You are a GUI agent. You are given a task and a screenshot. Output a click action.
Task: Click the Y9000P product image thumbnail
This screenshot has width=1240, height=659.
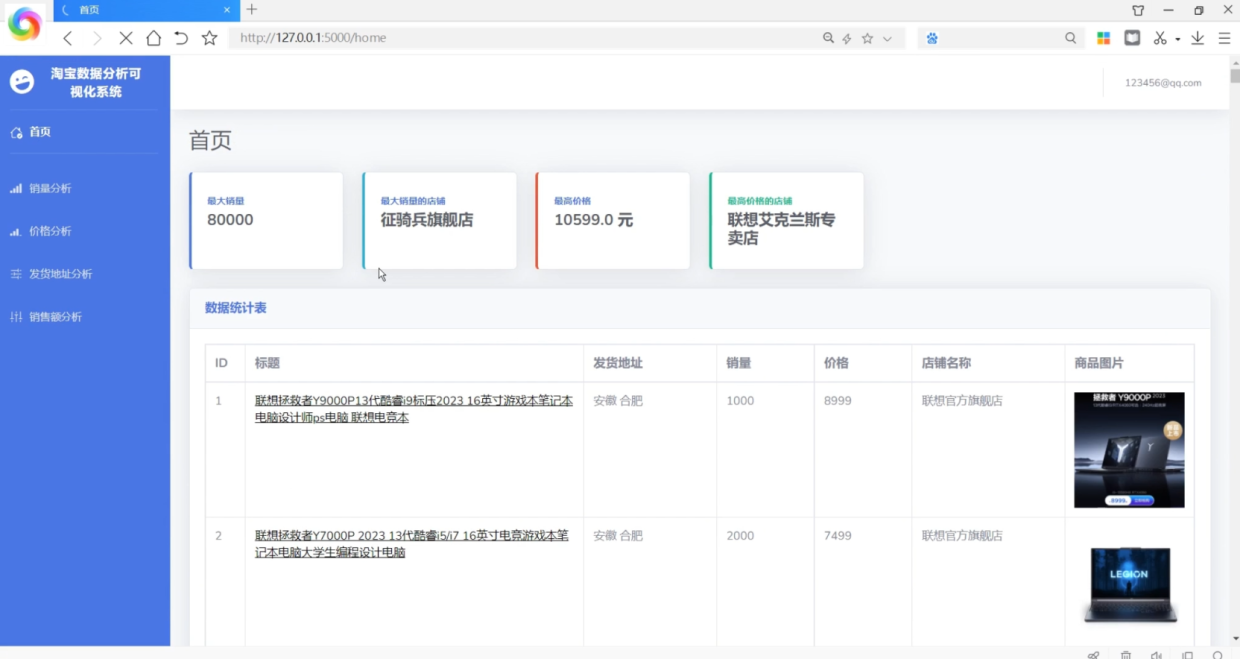point(1129,450)
